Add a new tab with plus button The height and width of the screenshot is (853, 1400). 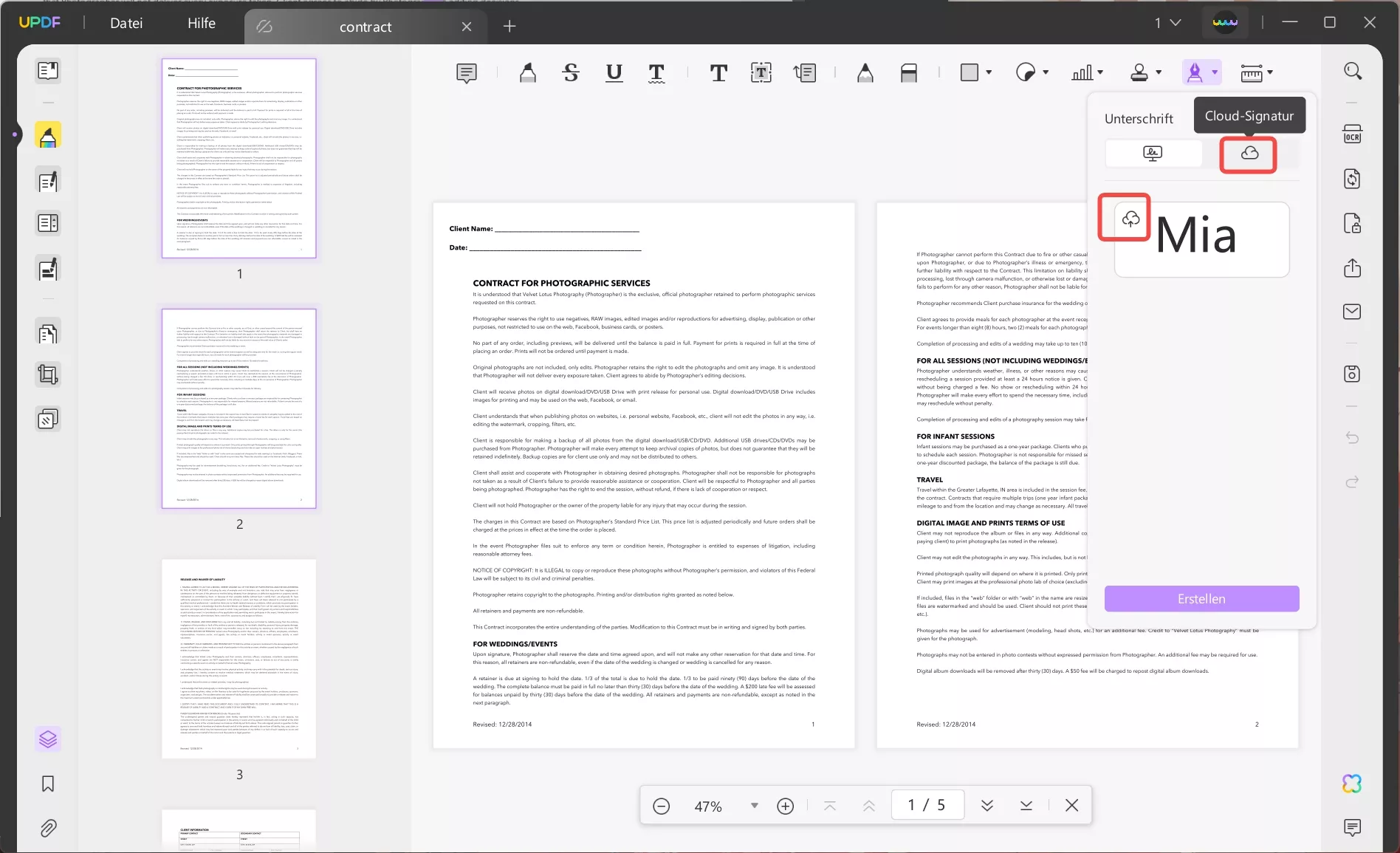point(509,27)
